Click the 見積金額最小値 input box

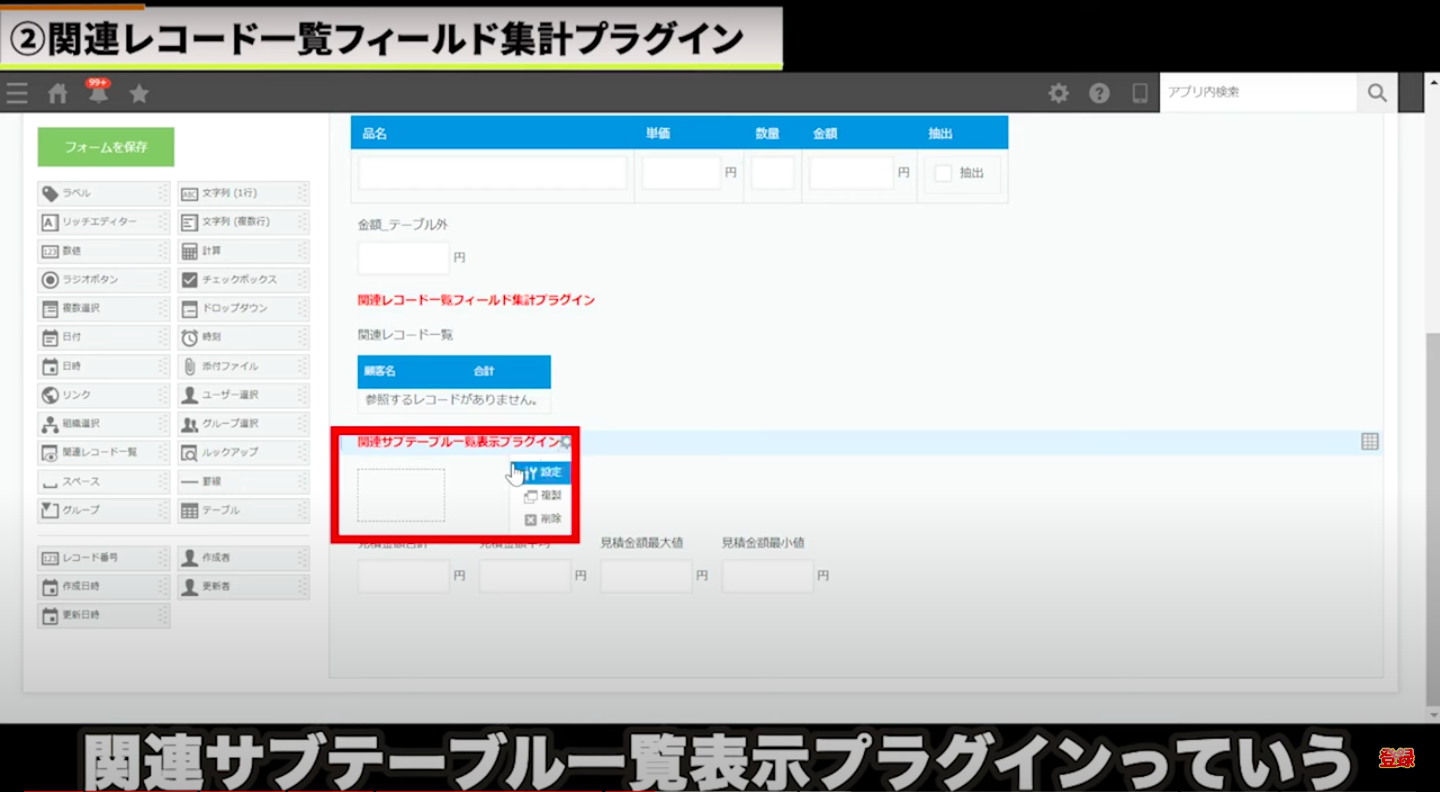768,576
